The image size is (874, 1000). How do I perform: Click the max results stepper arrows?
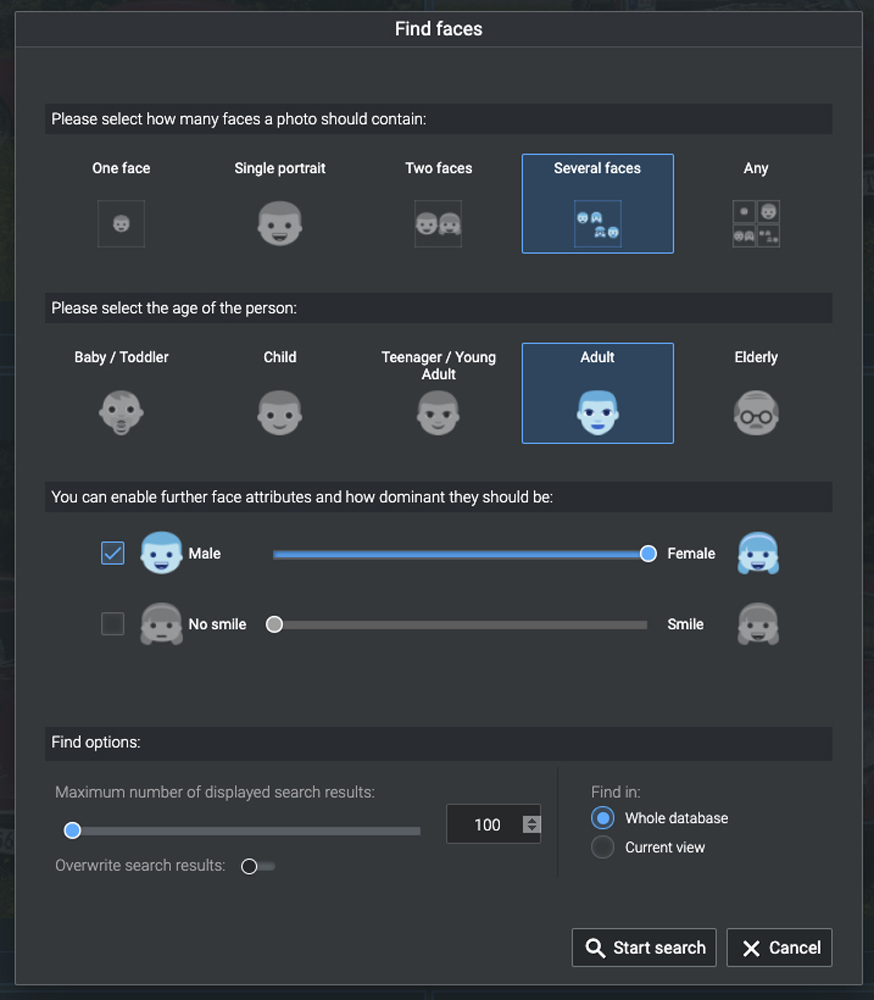coord(532,825)
